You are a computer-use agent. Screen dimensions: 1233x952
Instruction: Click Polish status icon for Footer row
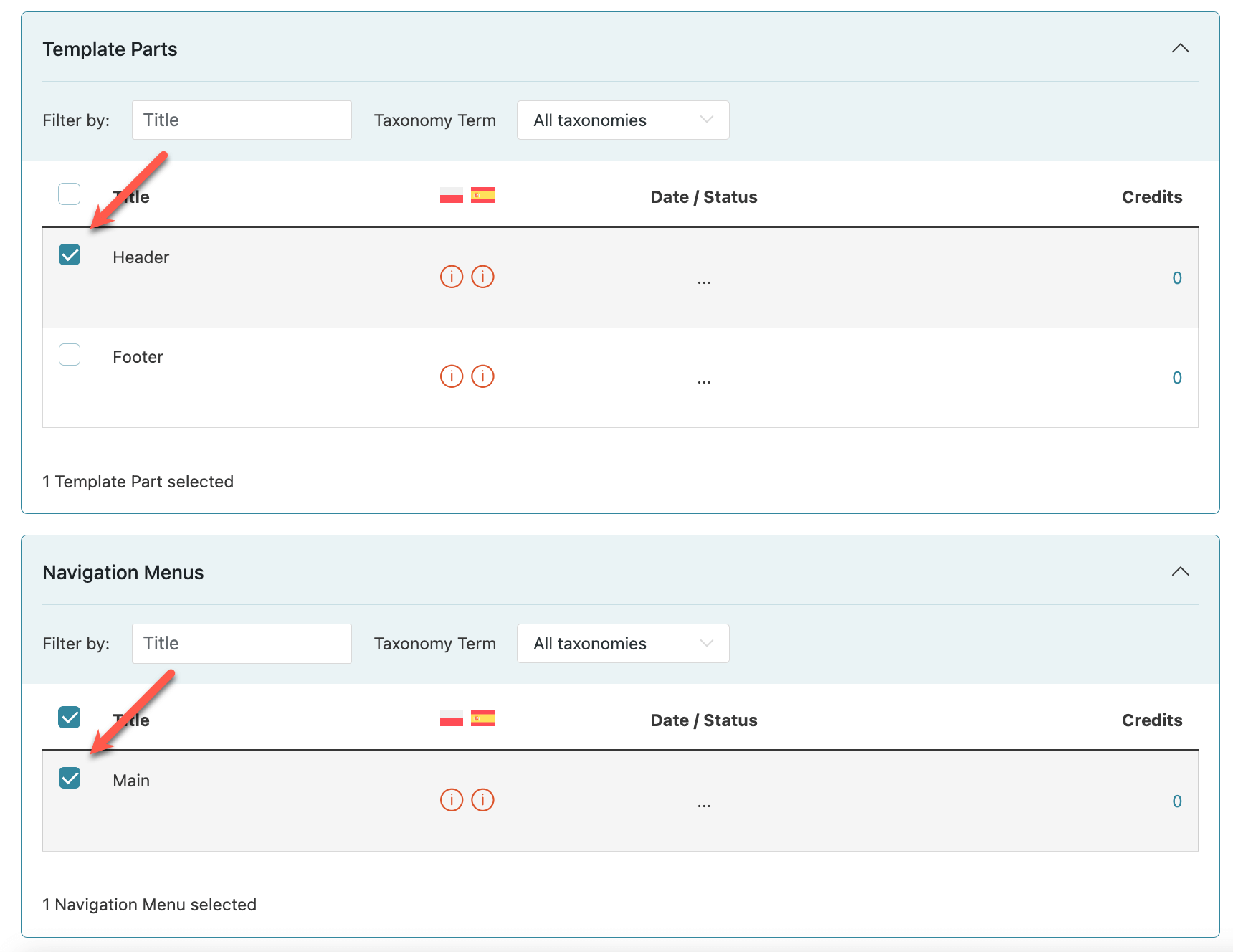pyautogui.click(x=451, y=376)
